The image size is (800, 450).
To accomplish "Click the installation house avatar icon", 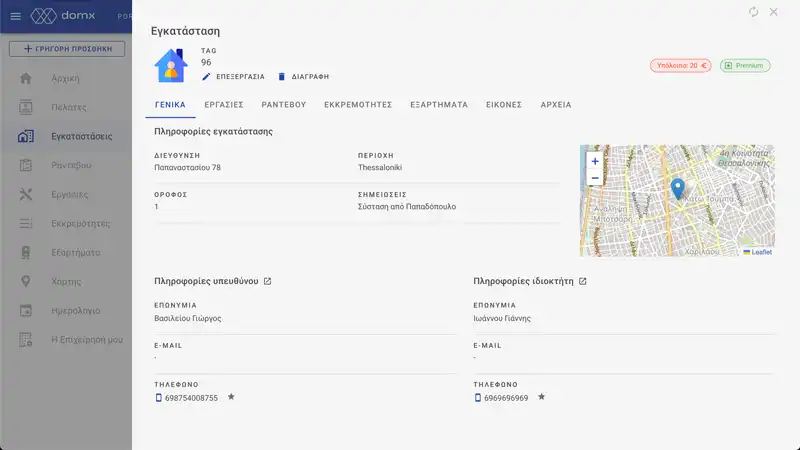I will (x=170, y=66).
